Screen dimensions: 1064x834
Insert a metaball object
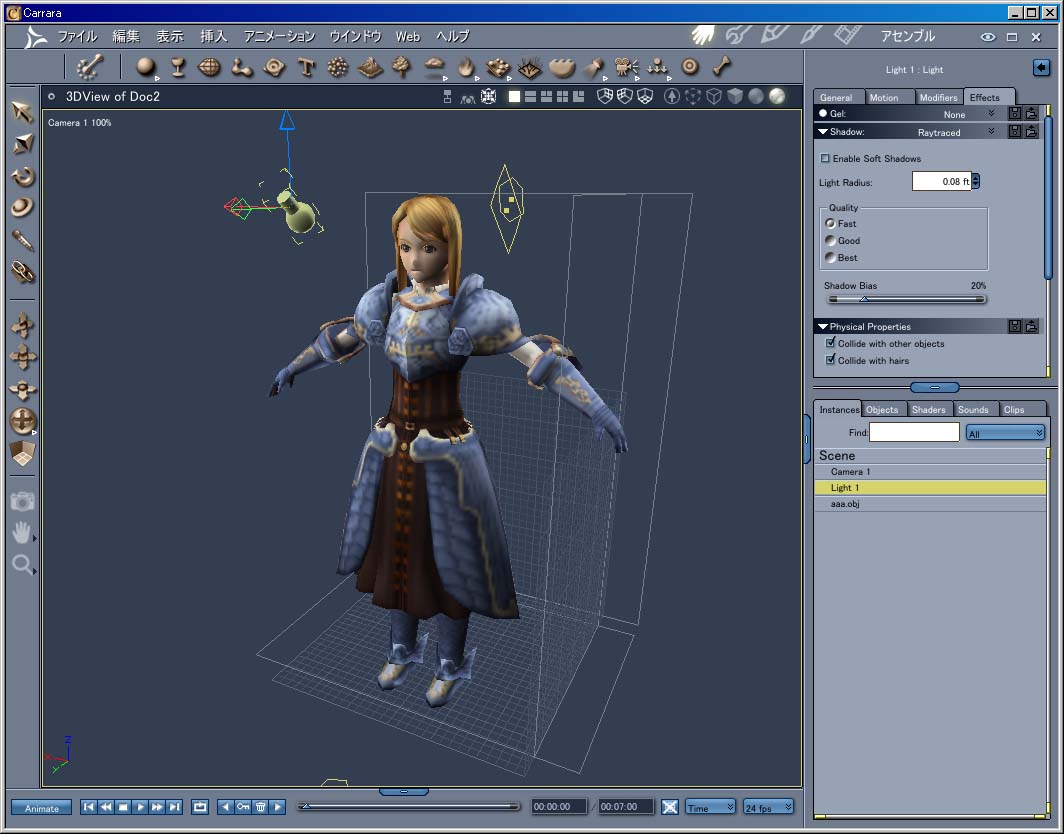coord(242,67)
